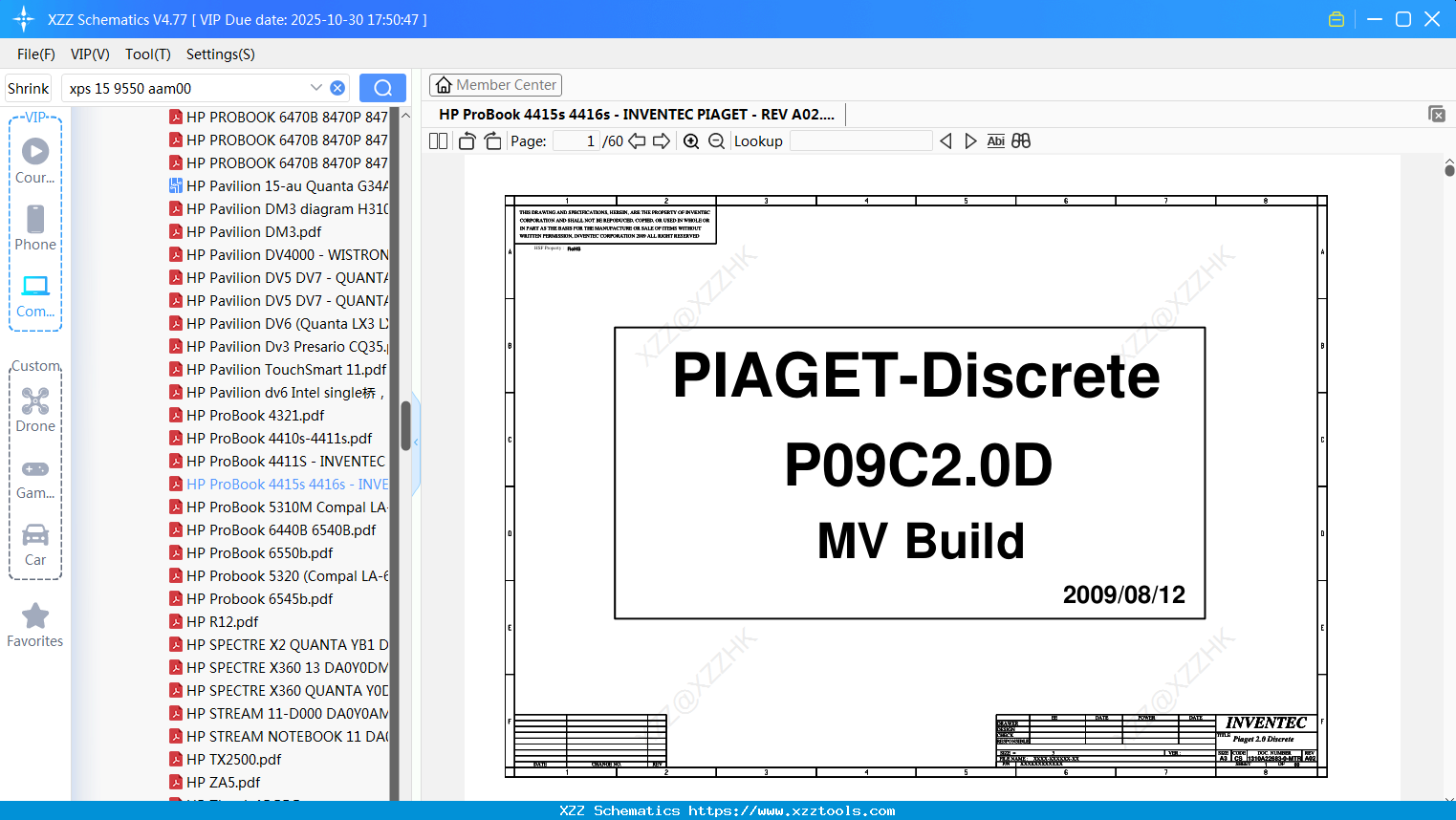
Task: Open HP Probook 5320 (Compal LA) file
Action: (x=279, y=576)
